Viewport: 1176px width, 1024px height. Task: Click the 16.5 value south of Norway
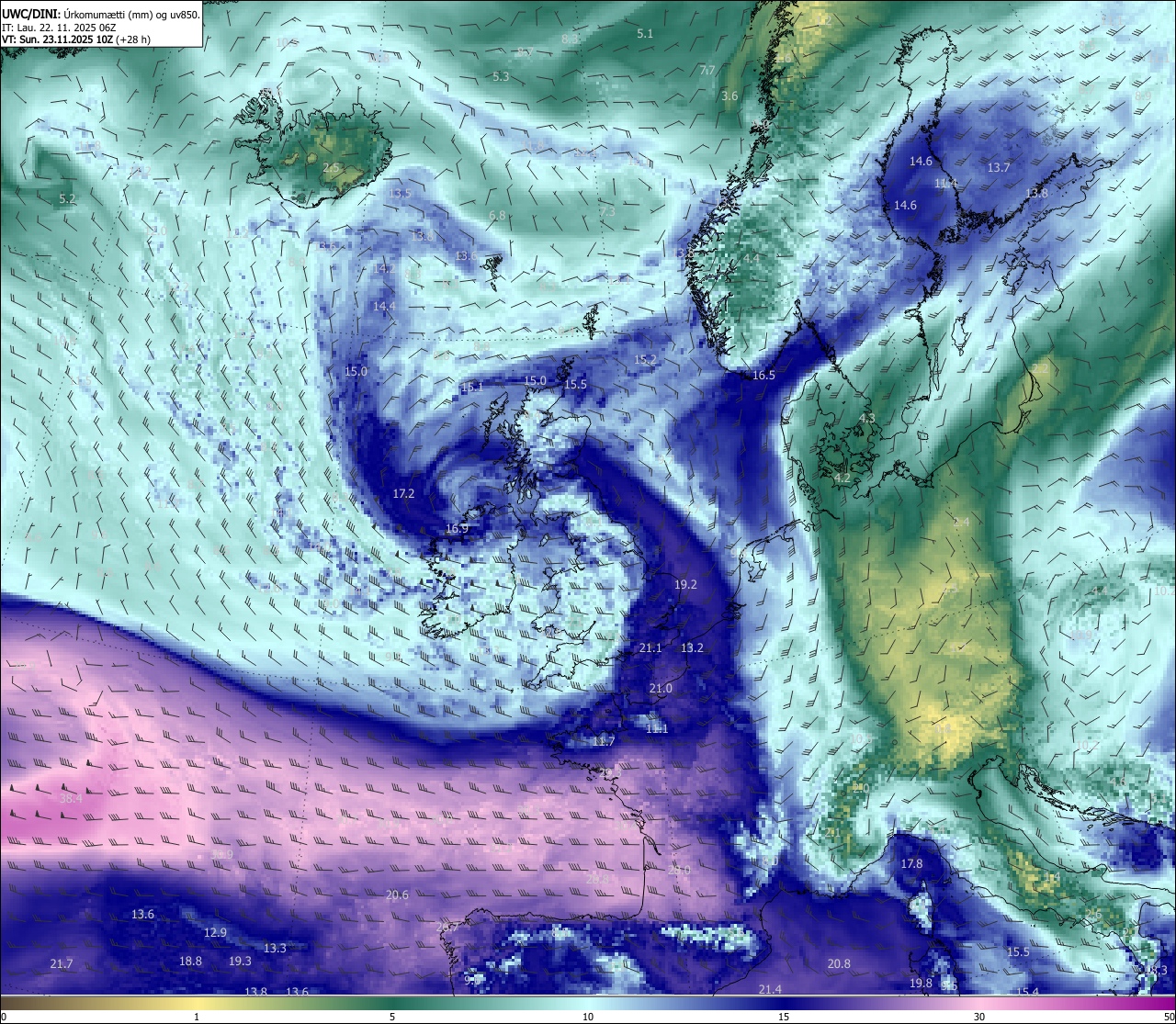763,375
